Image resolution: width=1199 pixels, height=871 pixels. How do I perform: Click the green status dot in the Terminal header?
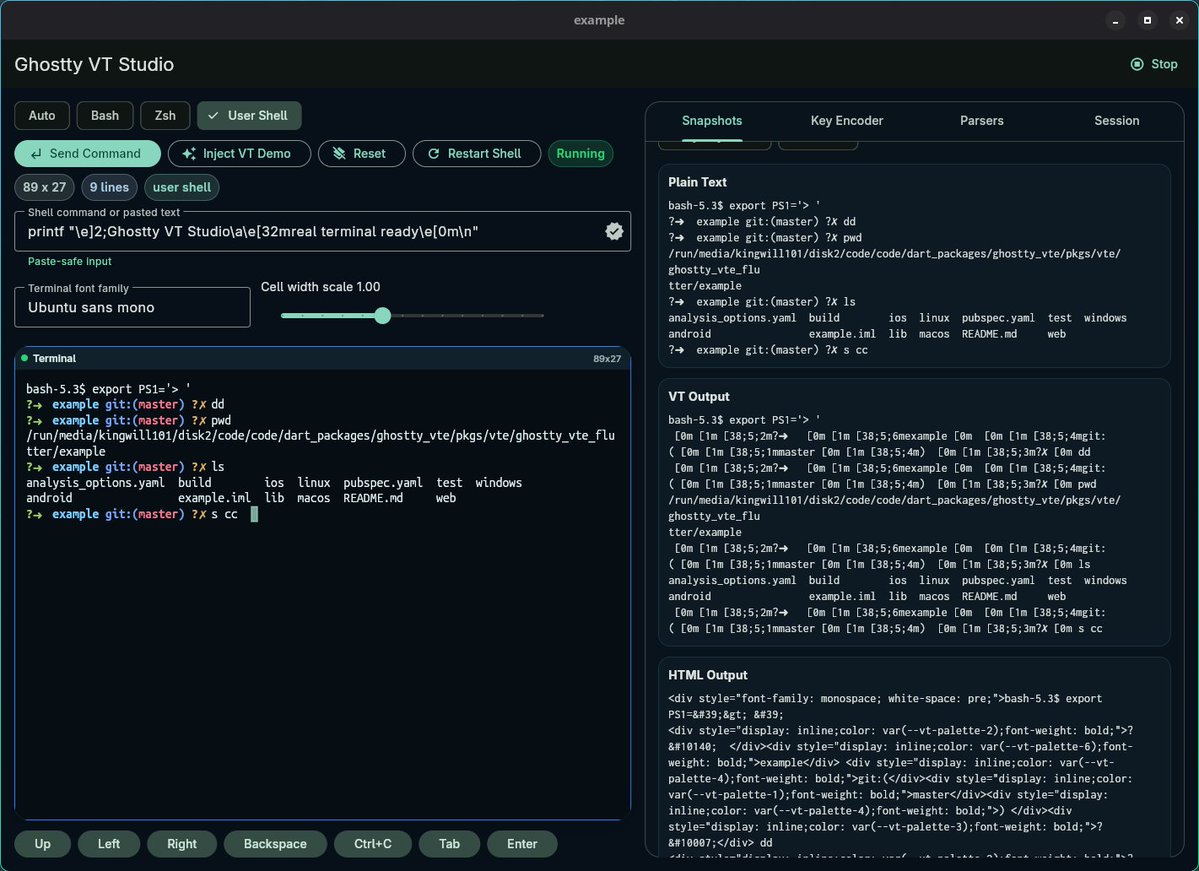point(24,358)
